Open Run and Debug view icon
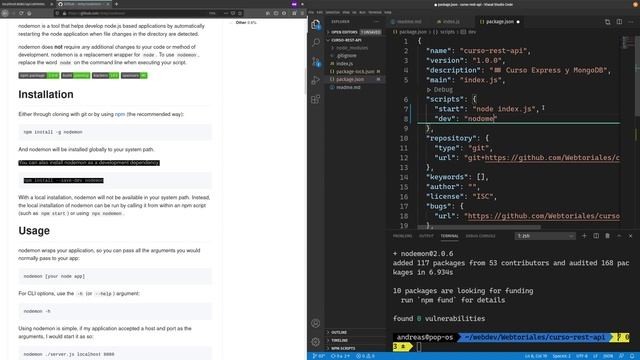 pos(316,80)
